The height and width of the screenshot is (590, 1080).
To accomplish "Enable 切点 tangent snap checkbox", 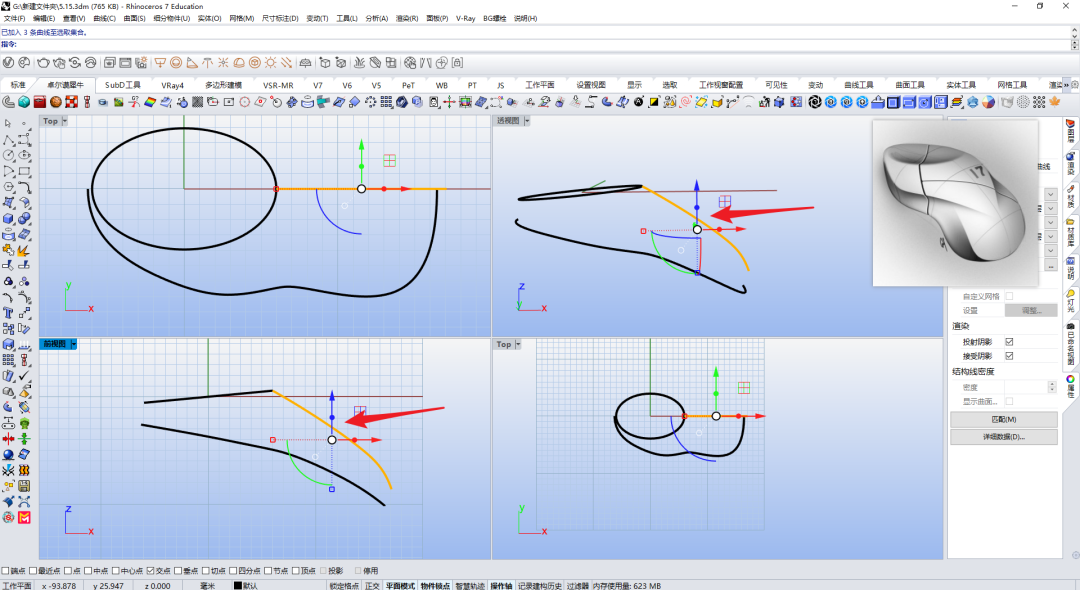I will tap(205, 571).
